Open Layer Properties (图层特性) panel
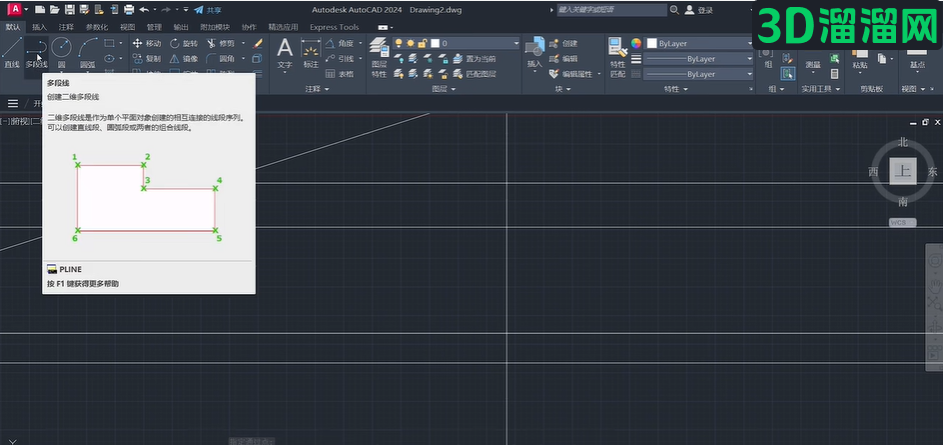943x445 pixels. (379, 58)
